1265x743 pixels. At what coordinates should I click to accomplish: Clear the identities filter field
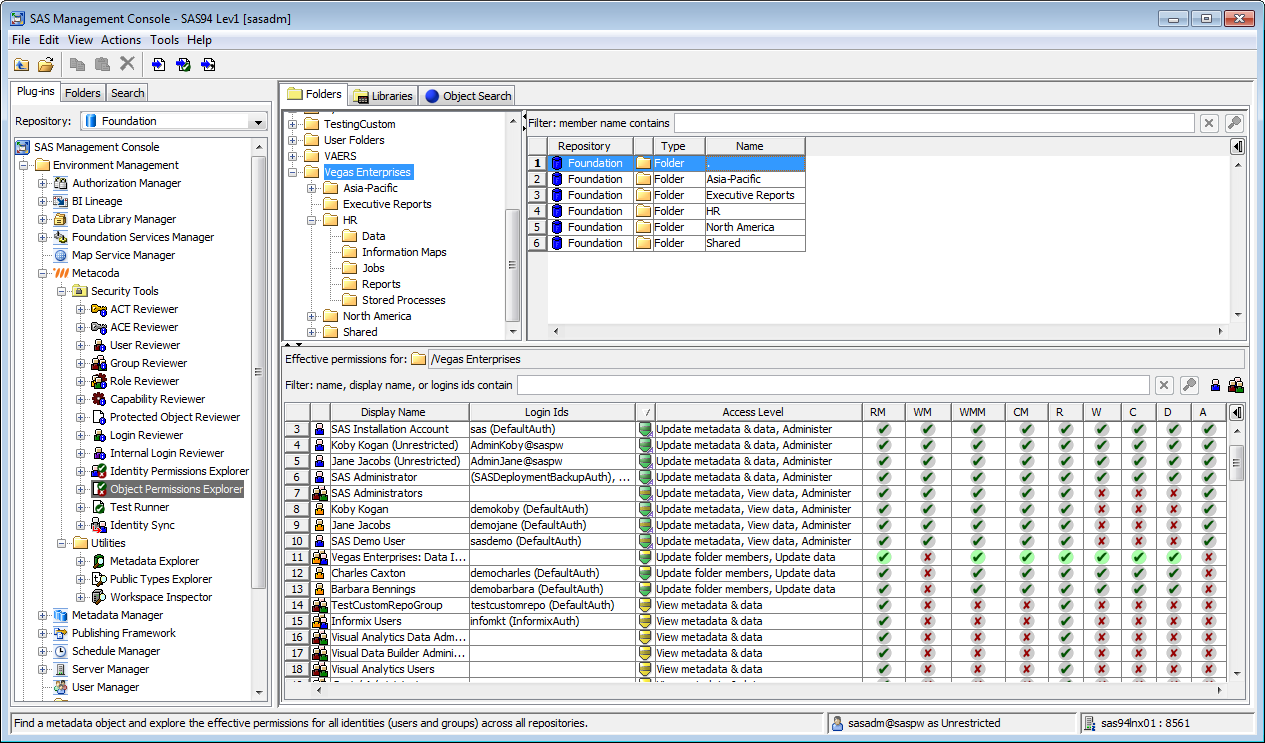tap(1164, 385)
